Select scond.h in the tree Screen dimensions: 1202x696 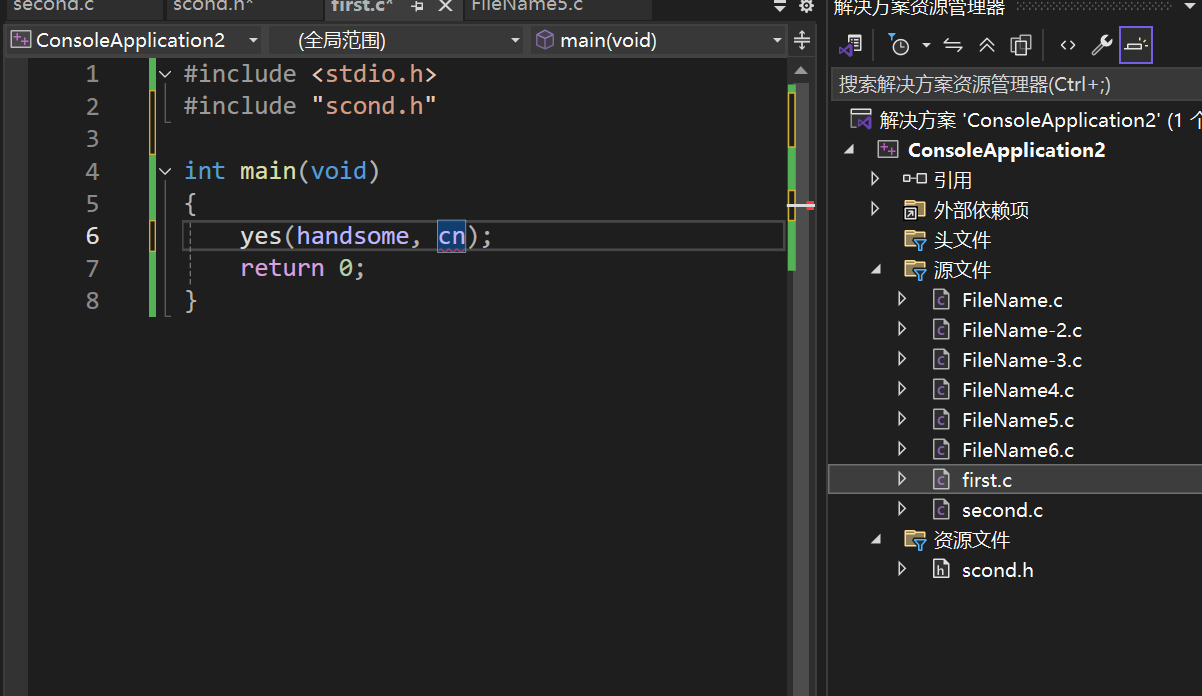click(x=997, y=570)
